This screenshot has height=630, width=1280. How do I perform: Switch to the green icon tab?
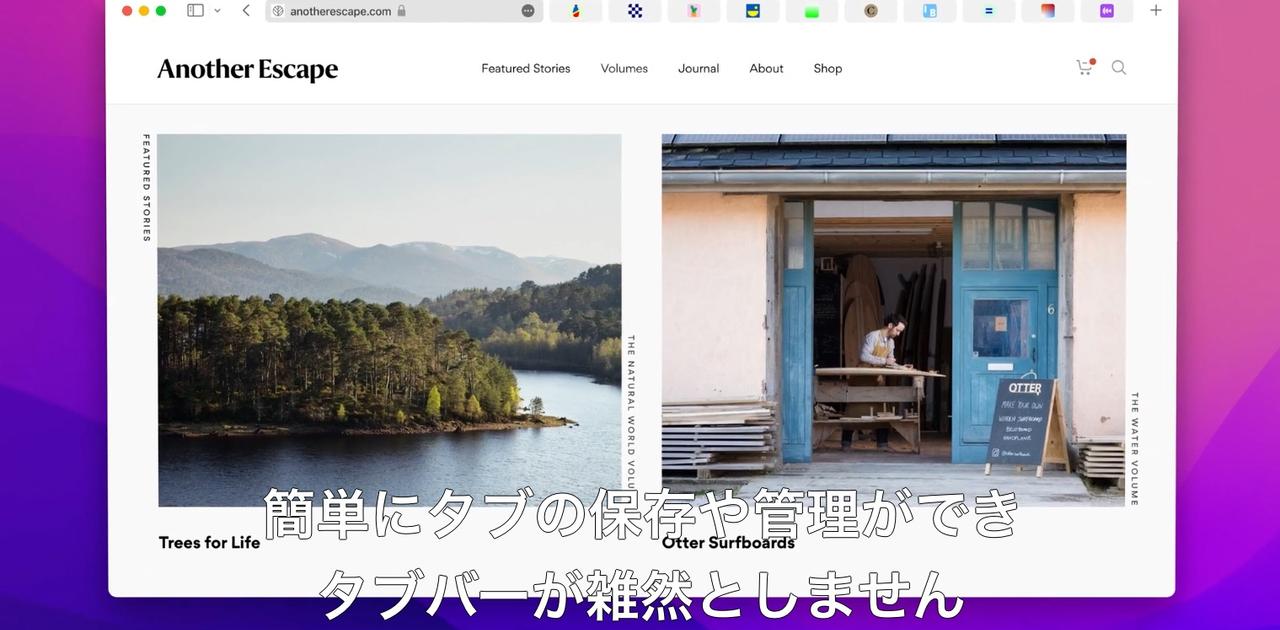812,11
